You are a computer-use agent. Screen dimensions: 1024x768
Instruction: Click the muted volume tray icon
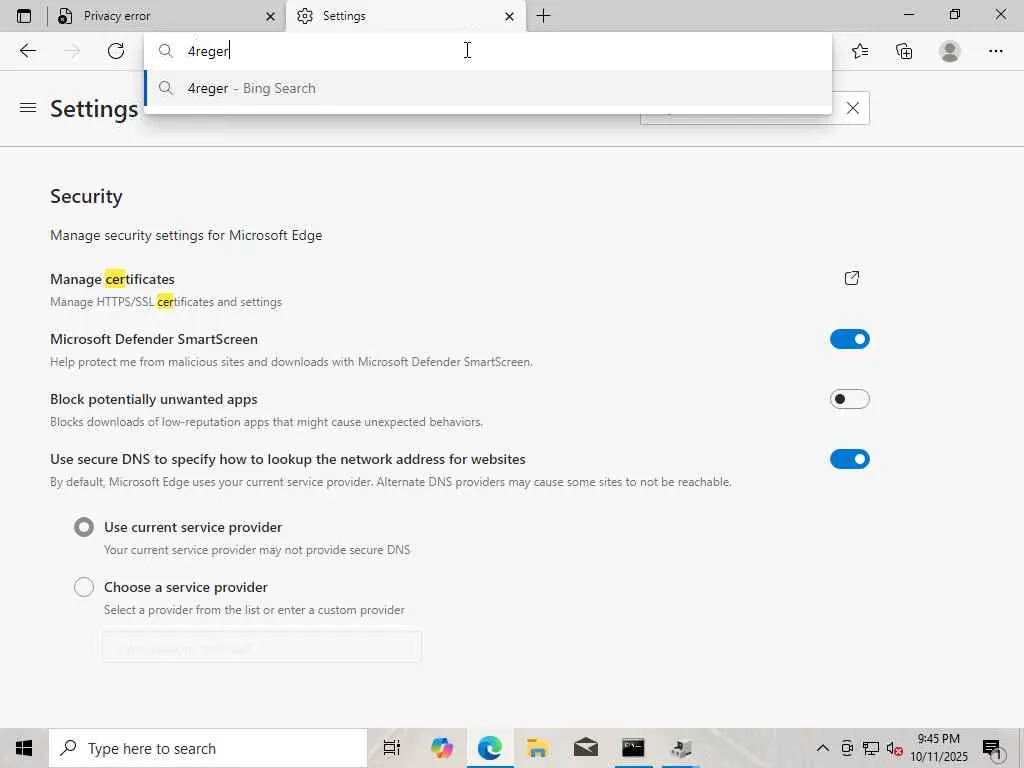[894, 748]
